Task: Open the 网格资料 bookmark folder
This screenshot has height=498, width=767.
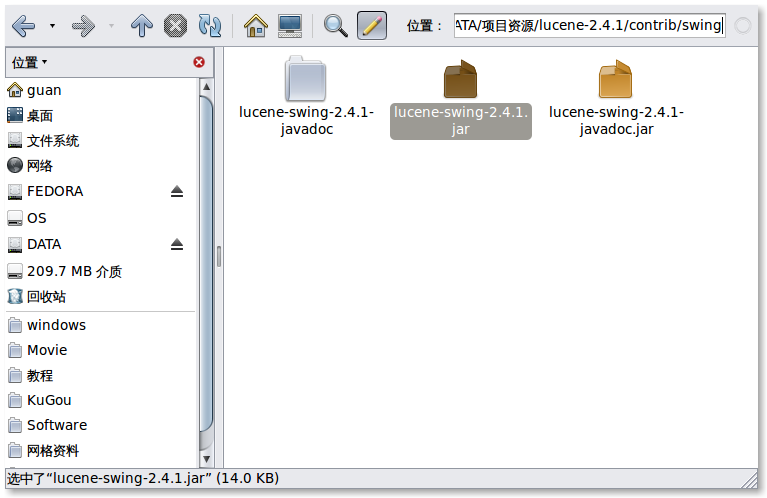Action: coord(100,451)
